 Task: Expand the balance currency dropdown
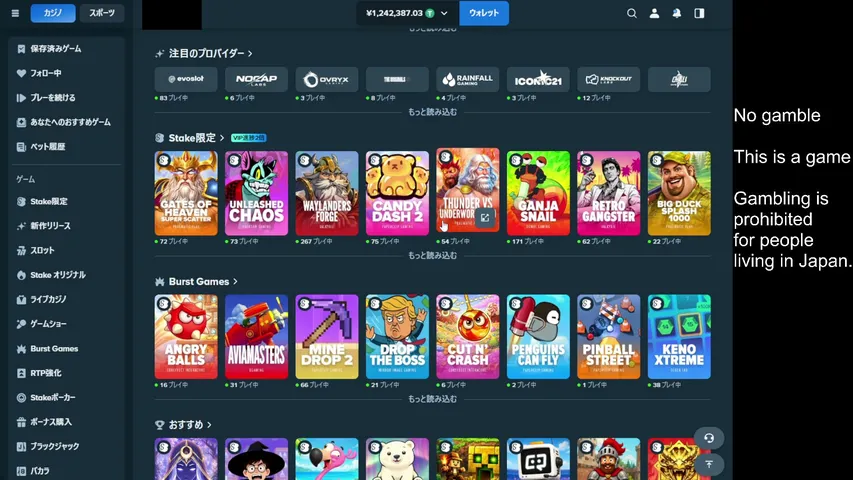pyautogui.click(x=444, y=13)
